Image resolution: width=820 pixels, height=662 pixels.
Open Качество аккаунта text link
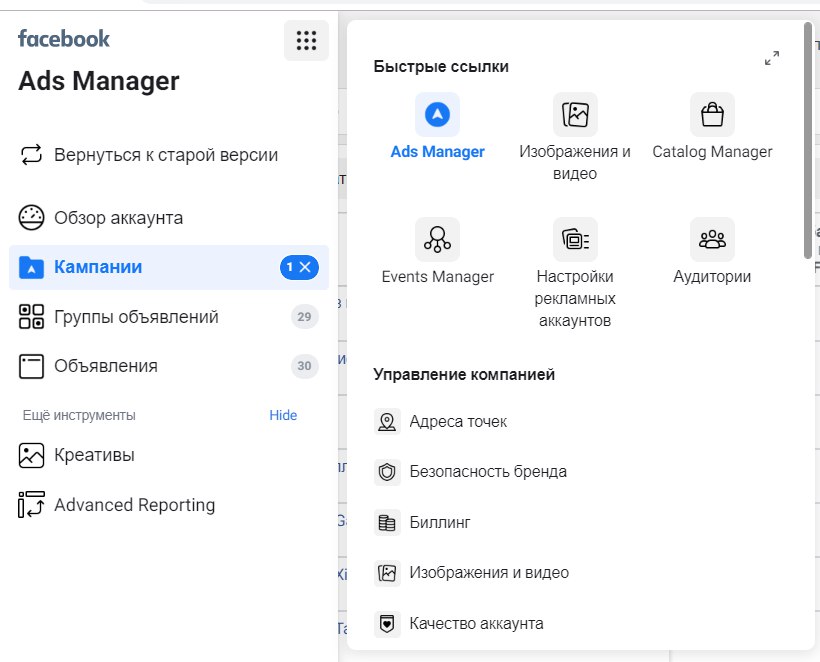[476, 623]
